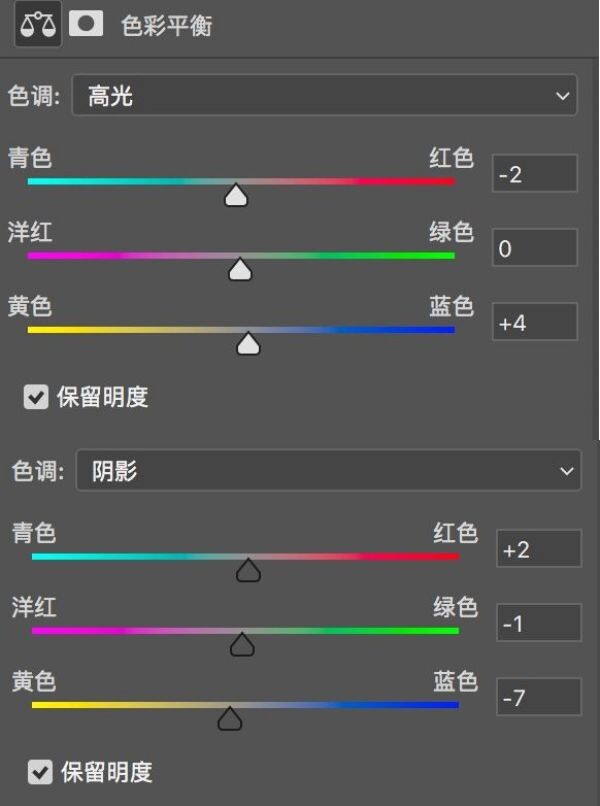
Task: Click the highlights blue value field showing +4
Action: 535,322
